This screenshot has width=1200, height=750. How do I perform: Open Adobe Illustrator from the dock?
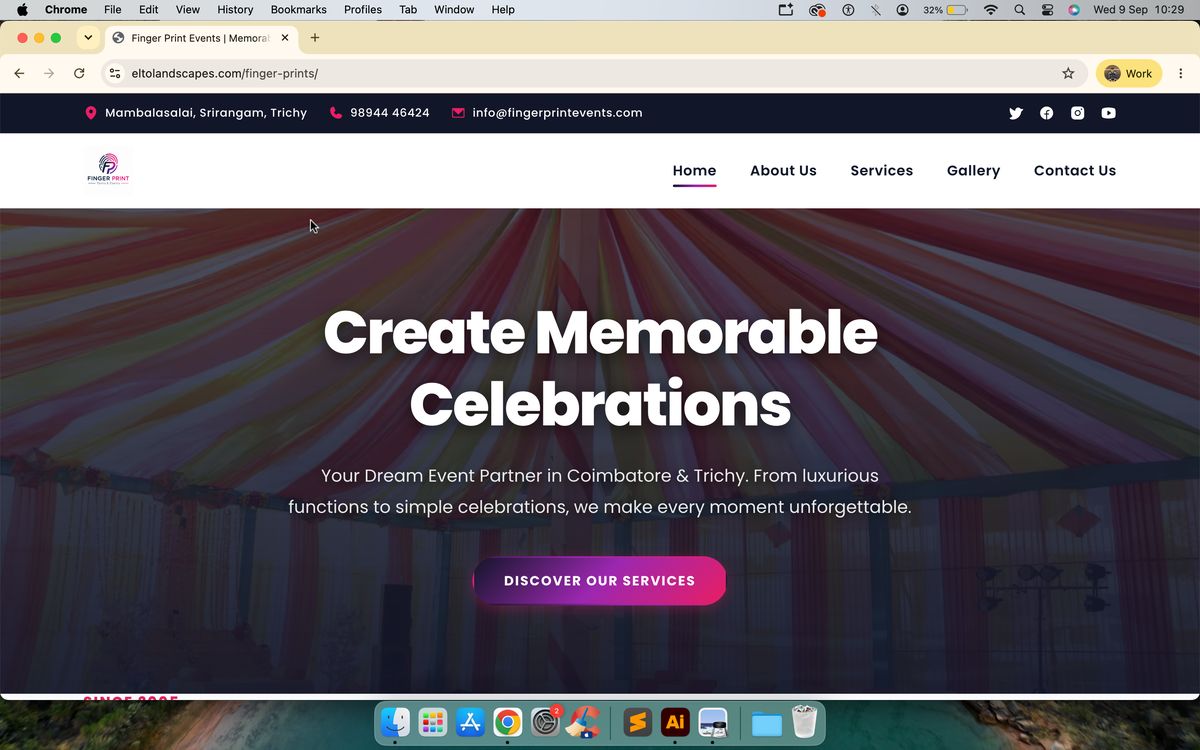pyautogui.click(x=675, y=722)
